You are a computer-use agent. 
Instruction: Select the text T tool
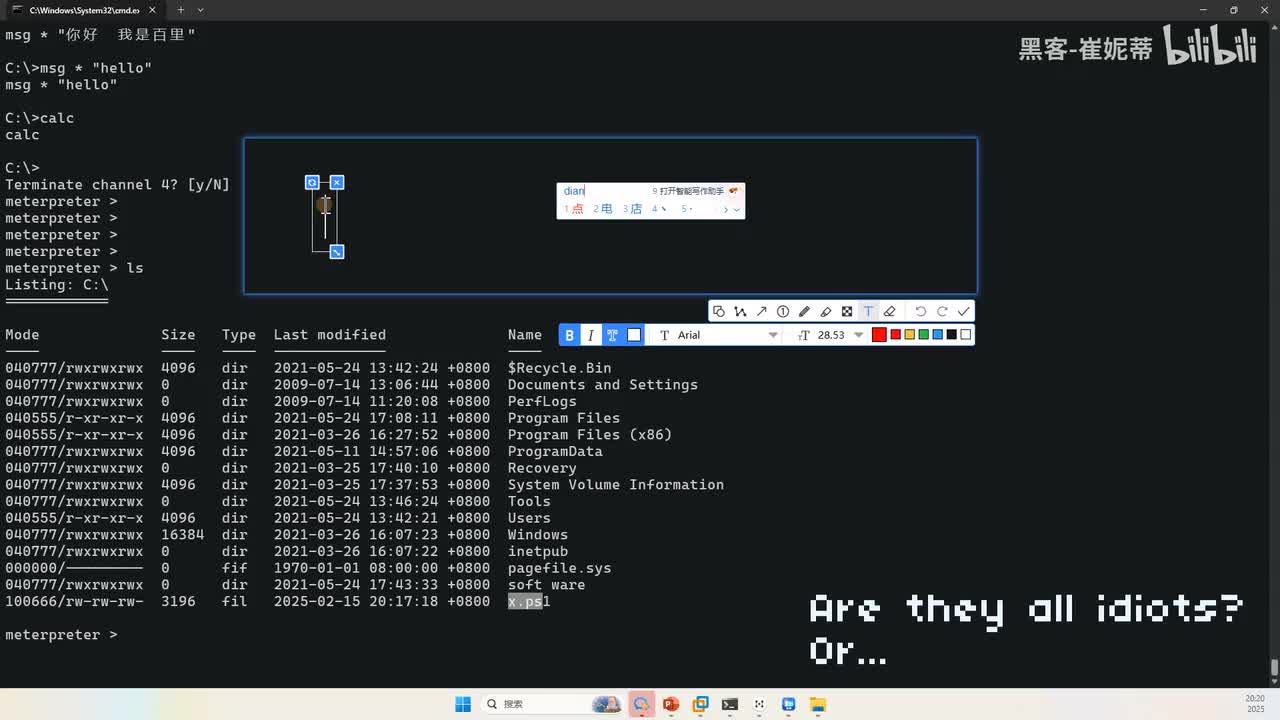pos(868,312)
